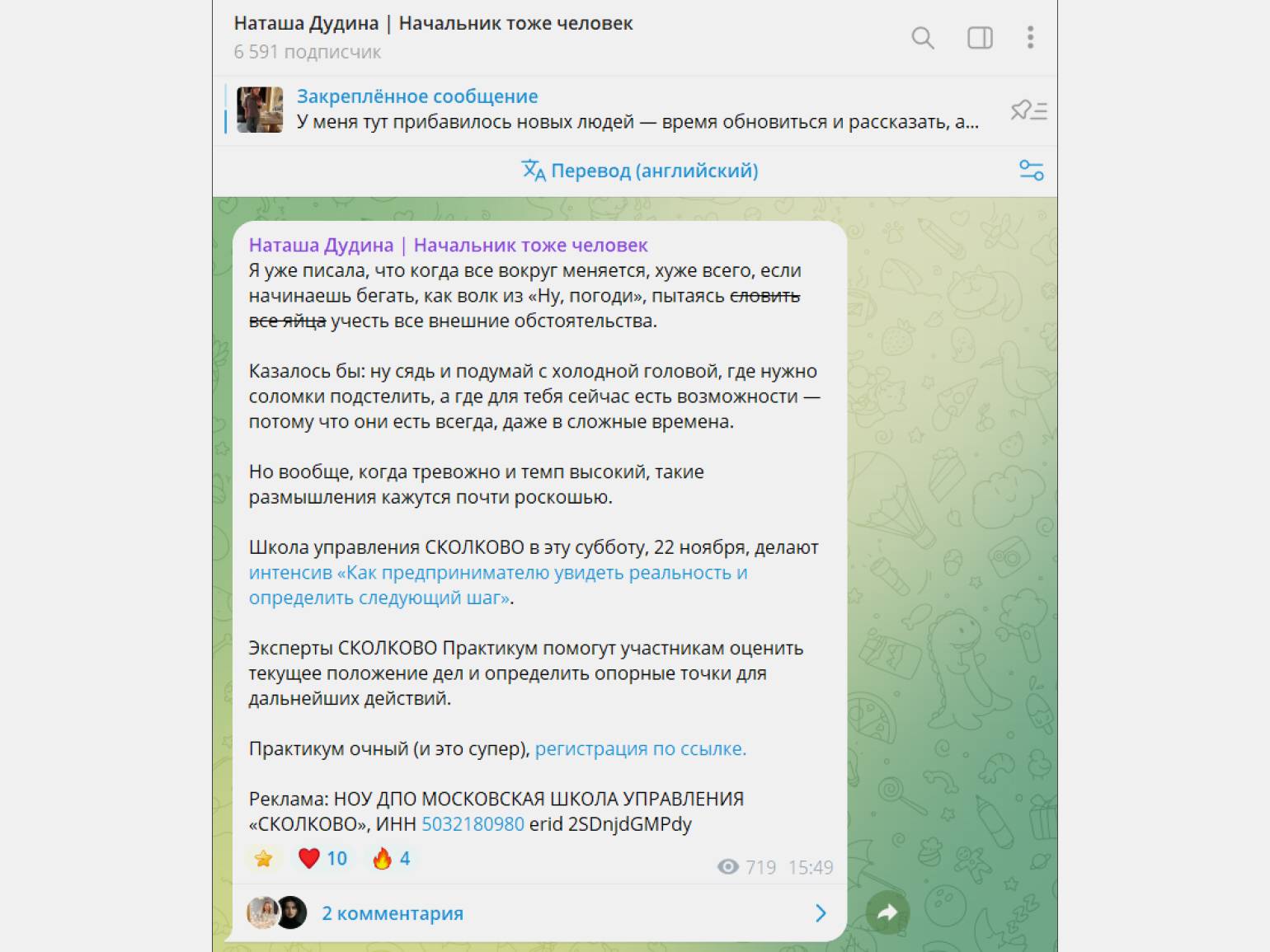1270x952 pixels.
Task: Open the three-dot more options menu
Action: [x=1030, y=37]
